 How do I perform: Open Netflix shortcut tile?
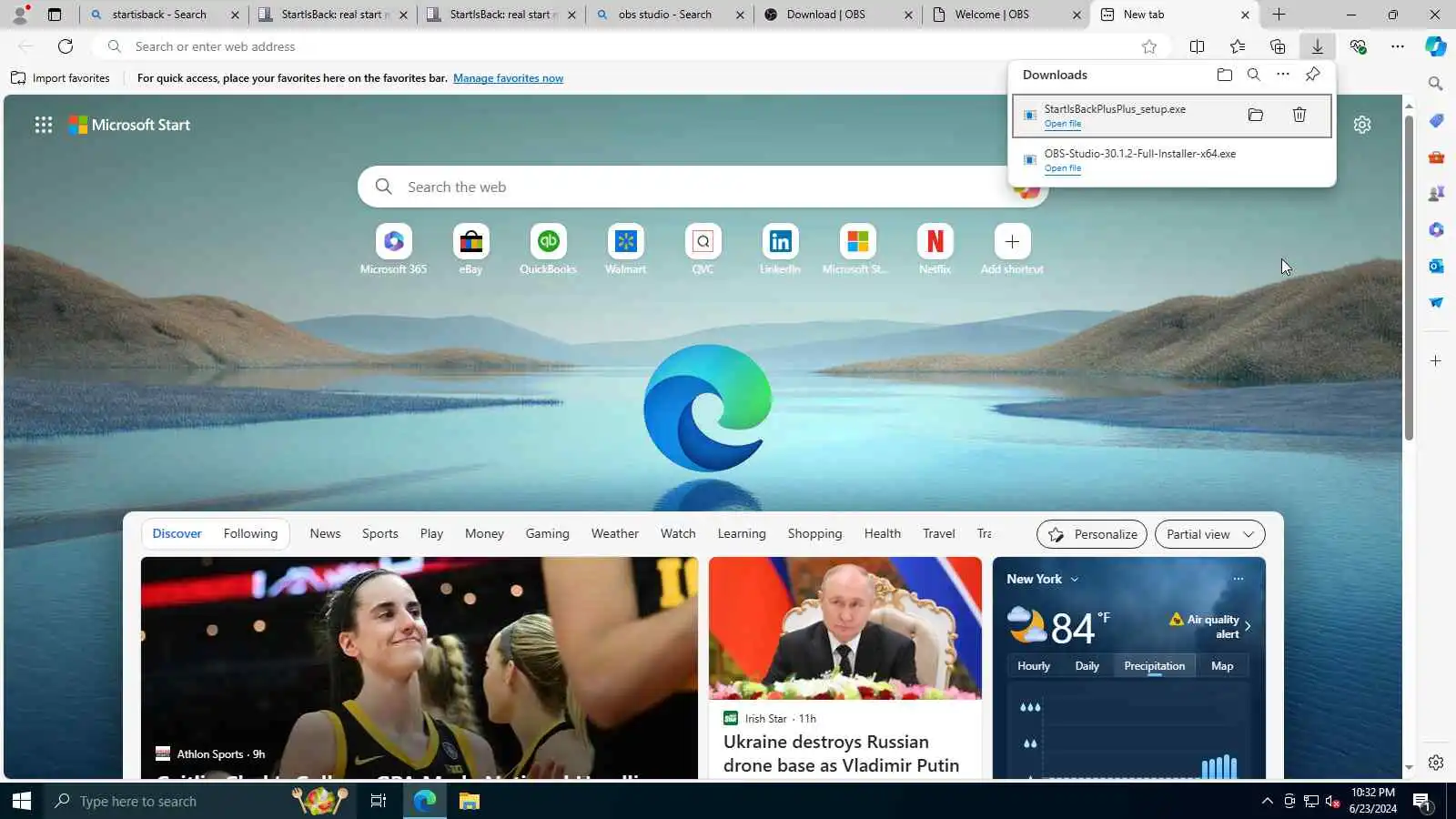point(935,249)
